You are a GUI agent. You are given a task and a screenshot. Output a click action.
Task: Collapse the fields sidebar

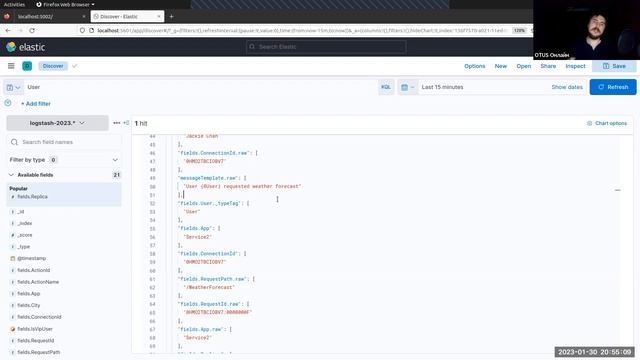[x=126, y=123]
